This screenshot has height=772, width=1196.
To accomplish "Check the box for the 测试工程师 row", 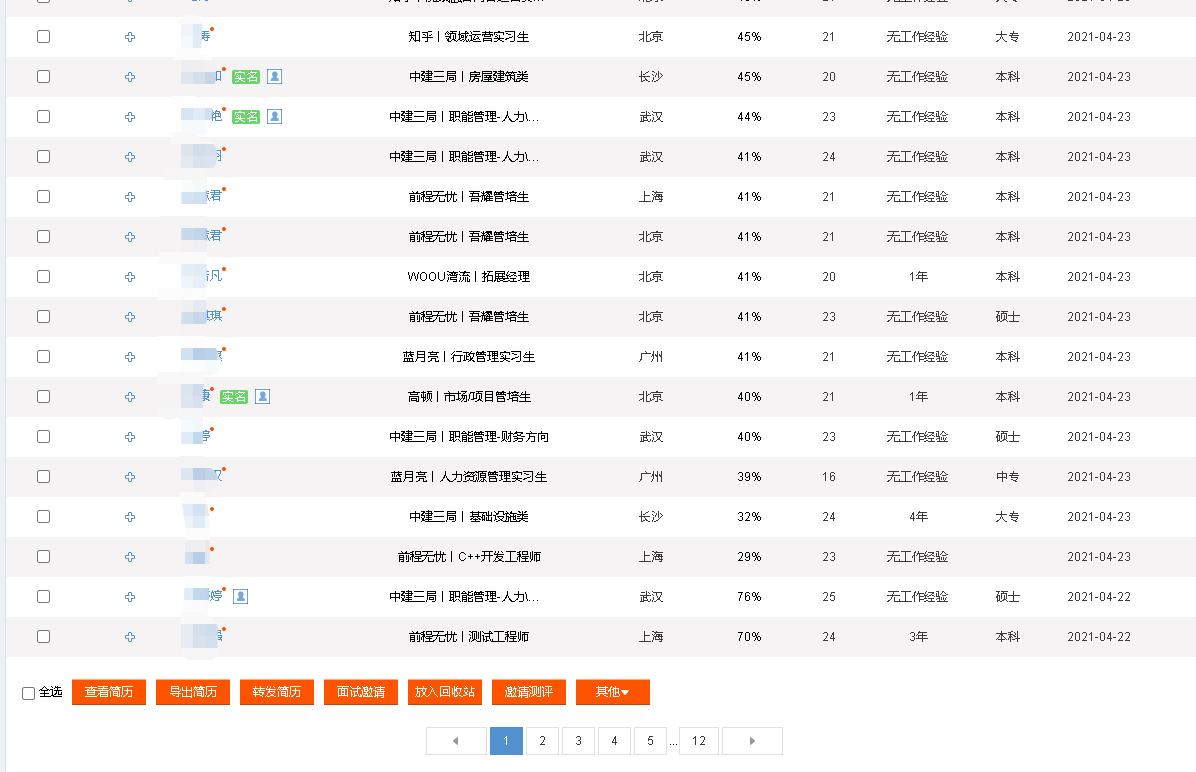I will click(43, 637).
